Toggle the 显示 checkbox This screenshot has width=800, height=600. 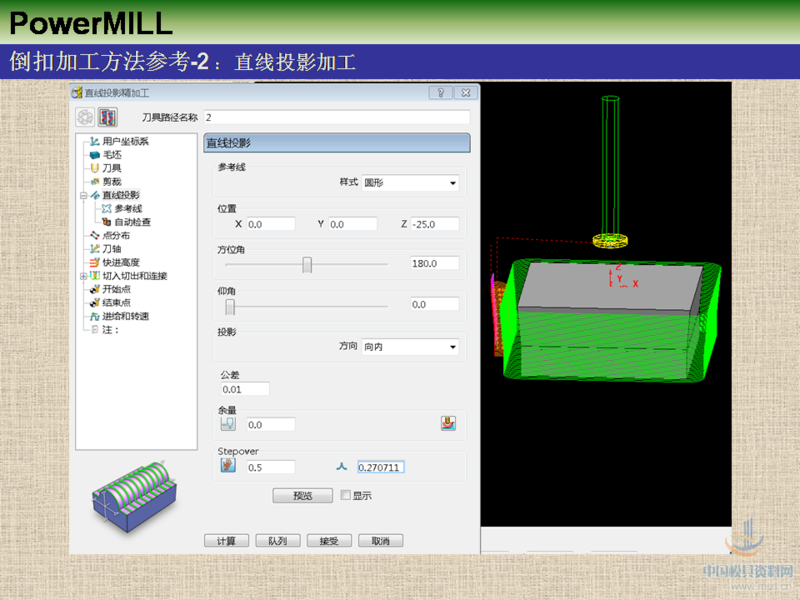click(346, 495)
